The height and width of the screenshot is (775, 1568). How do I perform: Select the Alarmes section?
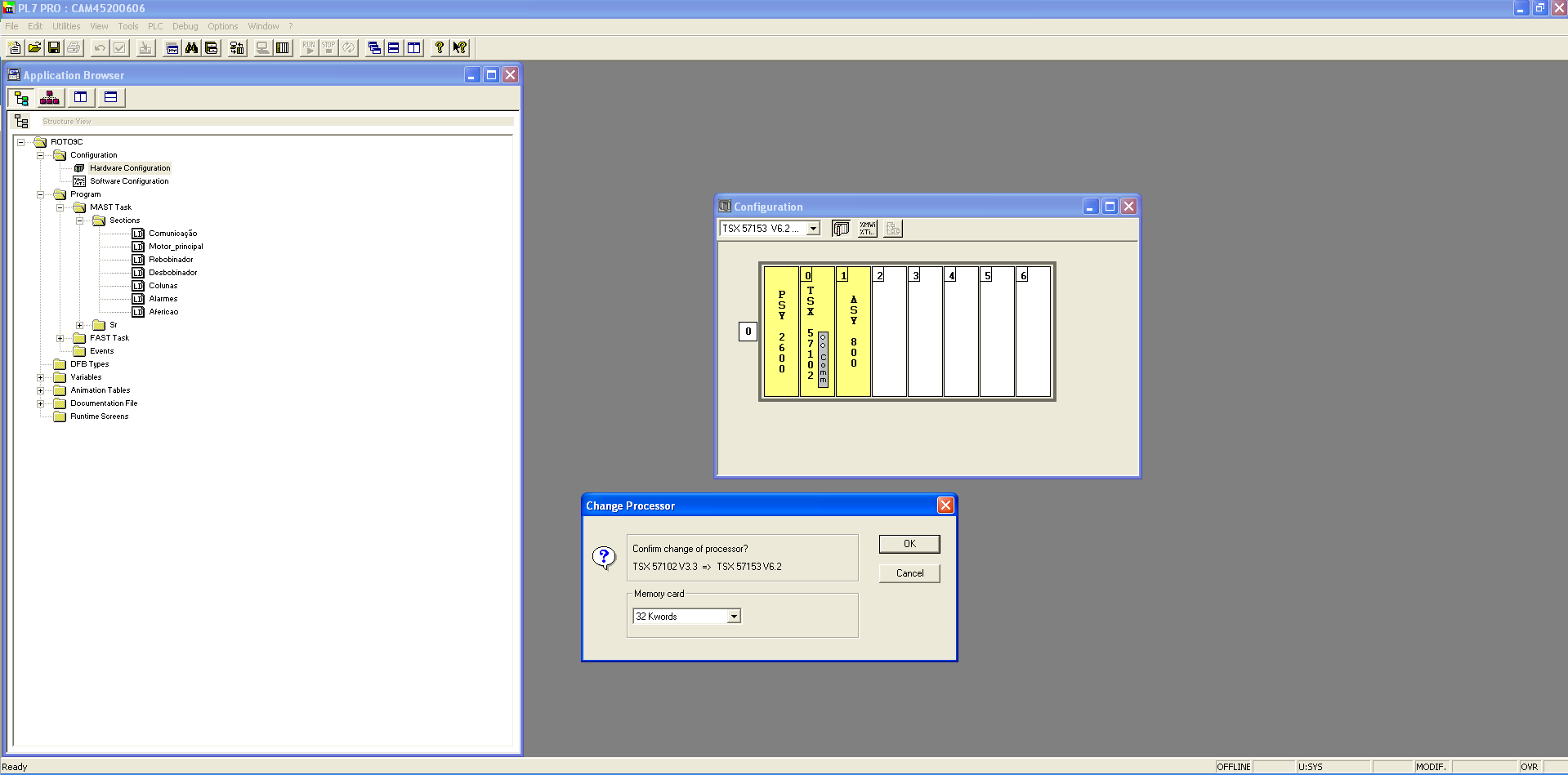(163, 299)
